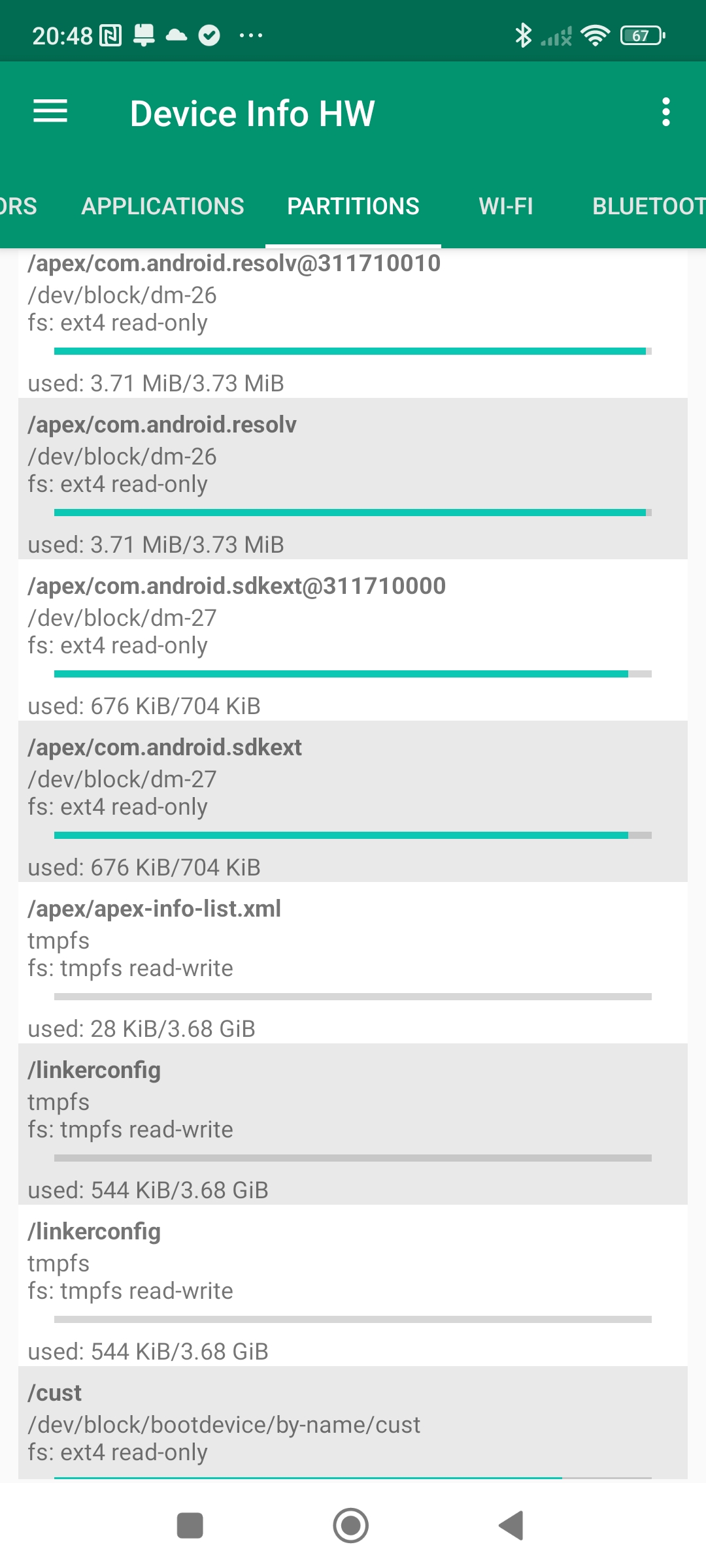Open the three-dot overflow menu
This screenshot has height=1568, width=706.
[665, 112]
